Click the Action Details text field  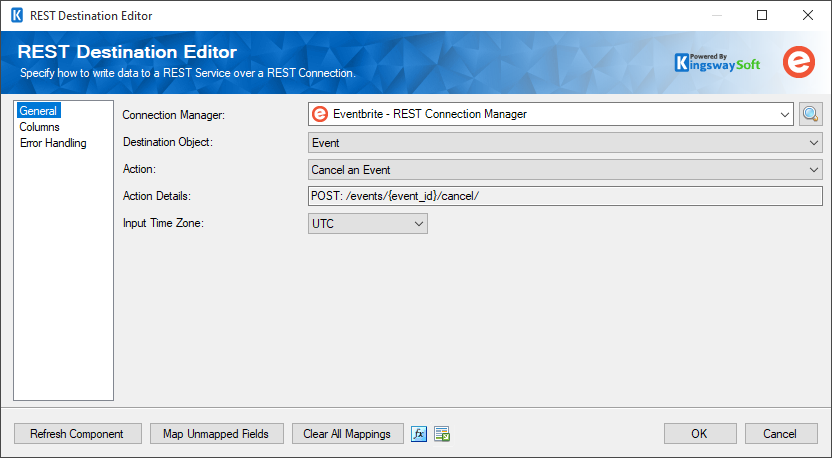coord(565,196)
